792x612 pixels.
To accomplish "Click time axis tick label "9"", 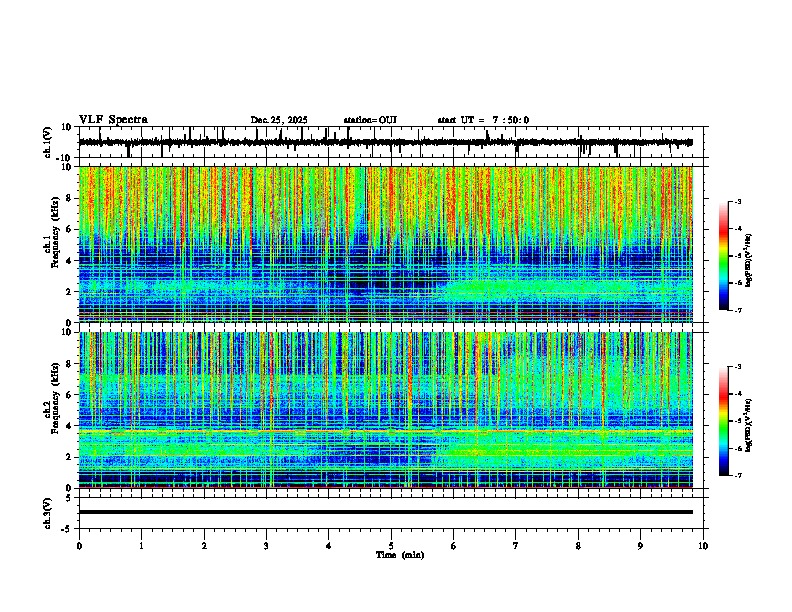I will point(640,546).
